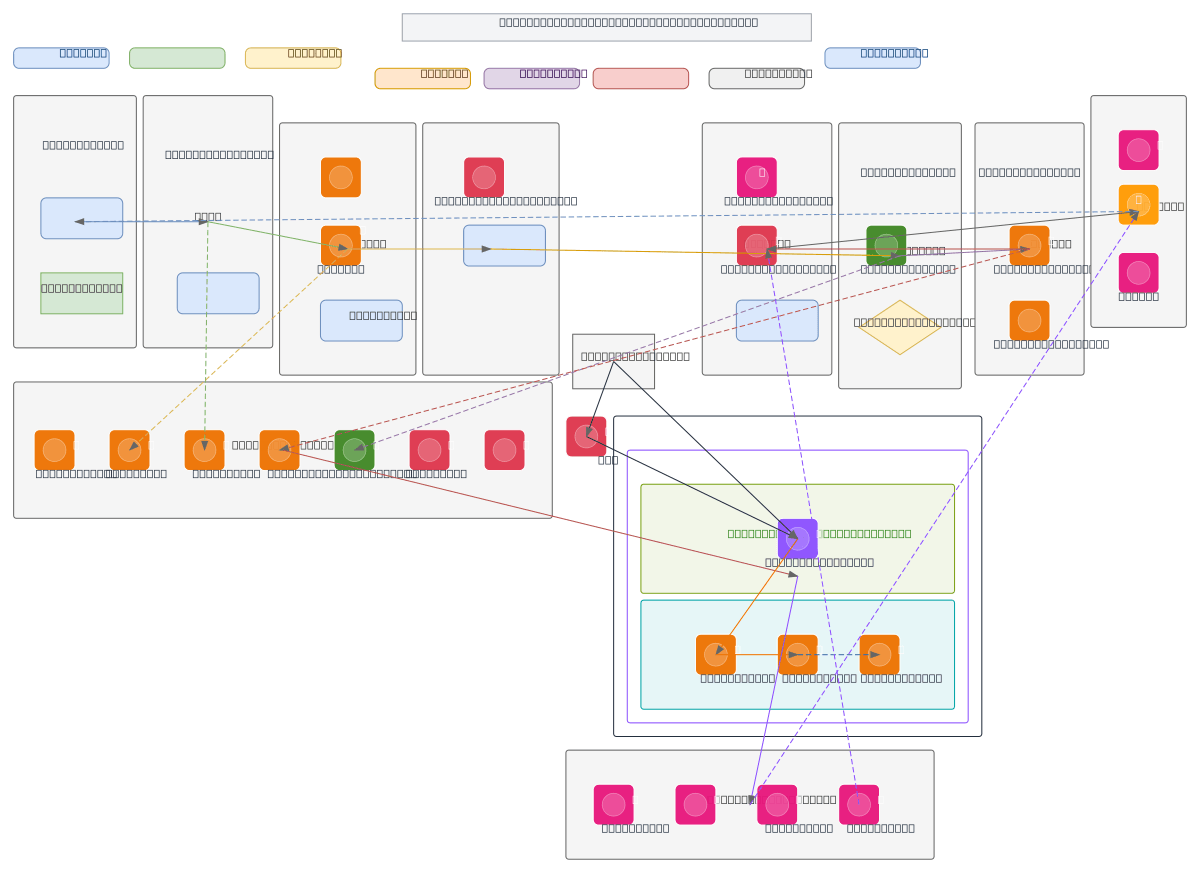Select the leftmost pink icon in the bottom group
Image resolution: width=1200 pixels, height=873 pixels.
click(x=613, y=804)
